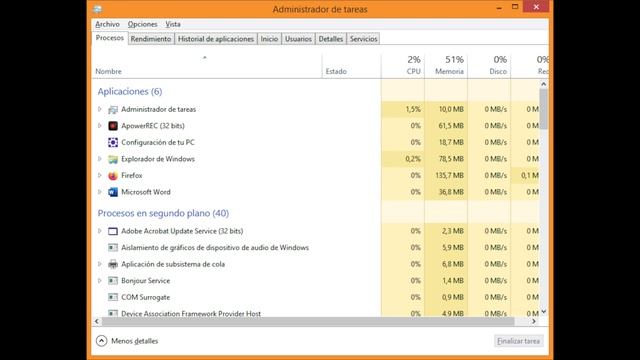Click the Microsoft Word icon
Screen dimensions: 640x360
coord(113,192)
